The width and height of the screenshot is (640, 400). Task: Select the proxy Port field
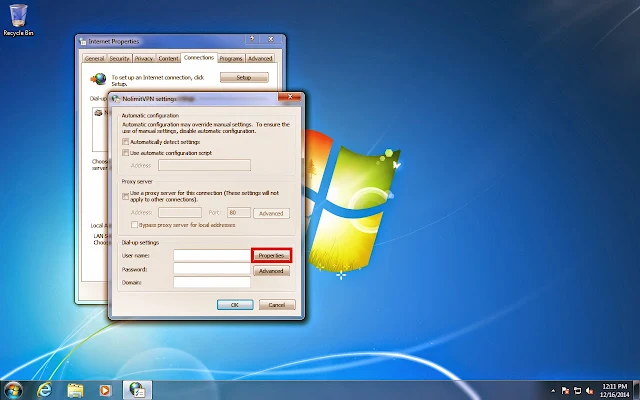tap(239, 213)
